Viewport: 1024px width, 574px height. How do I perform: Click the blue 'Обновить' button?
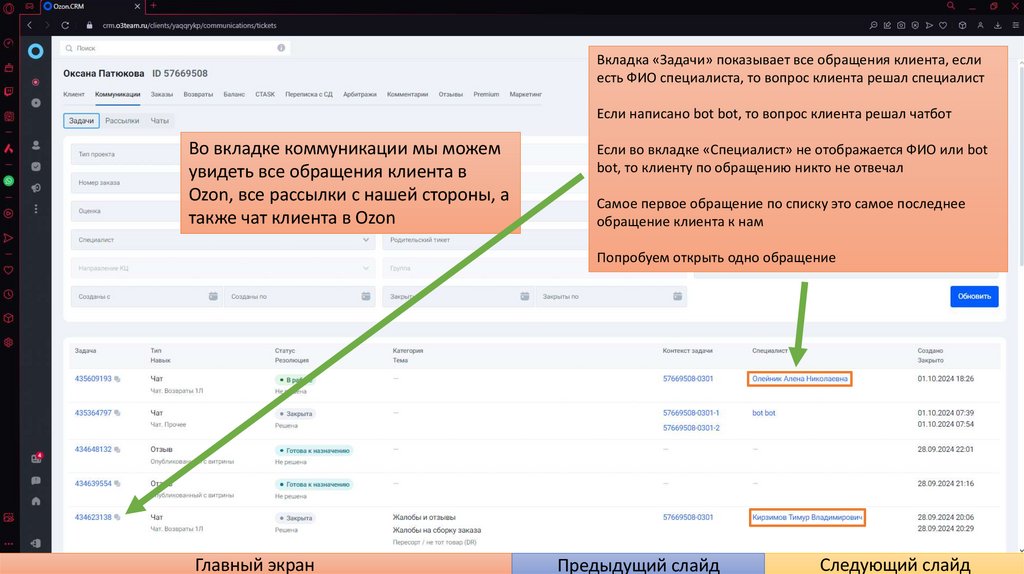[x=974, y=296]
